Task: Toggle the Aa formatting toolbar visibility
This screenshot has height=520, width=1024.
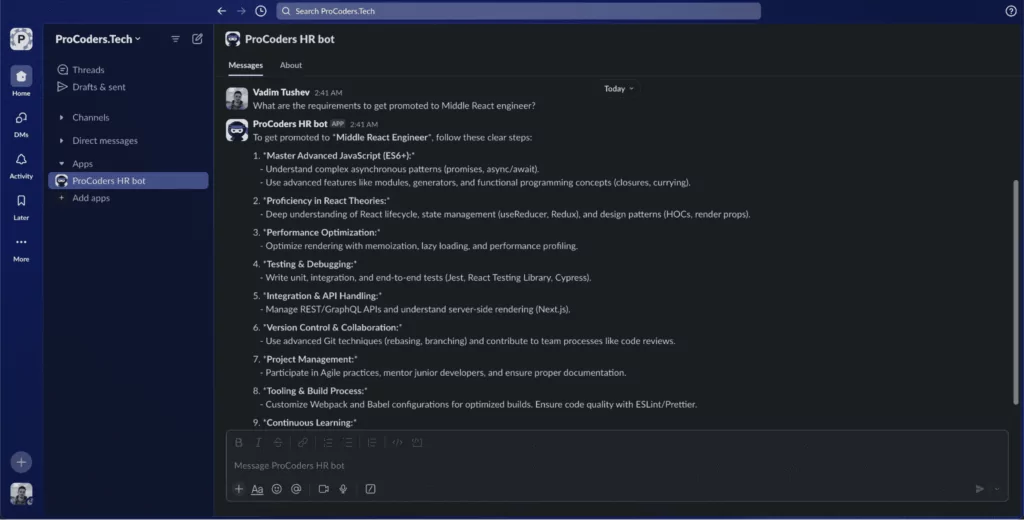Action: click(x=257, y=489)
